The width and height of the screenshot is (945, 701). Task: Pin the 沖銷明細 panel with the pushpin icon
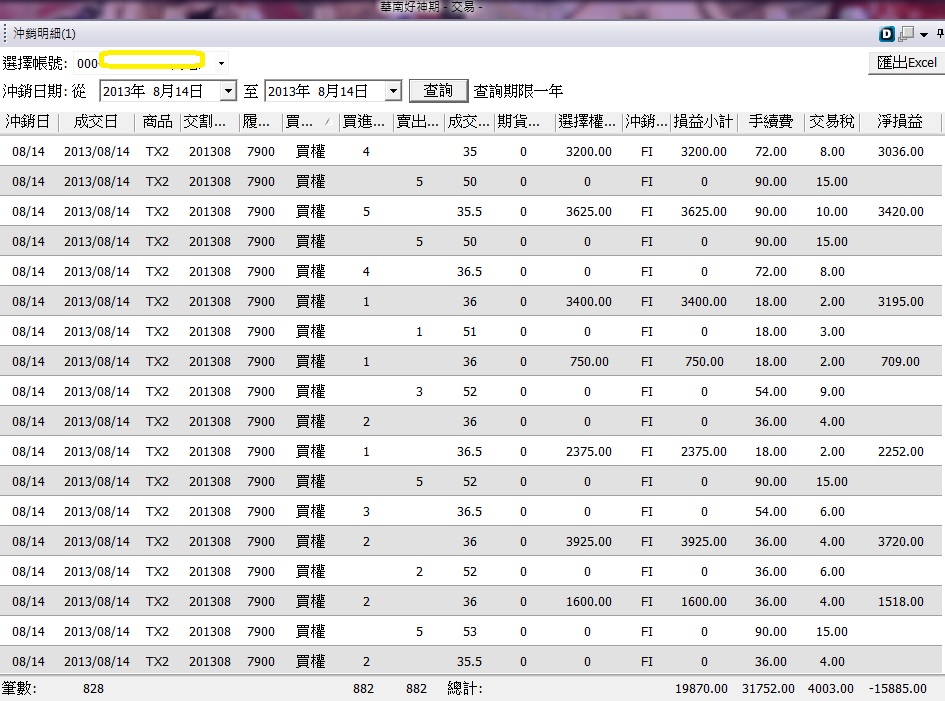940,34
